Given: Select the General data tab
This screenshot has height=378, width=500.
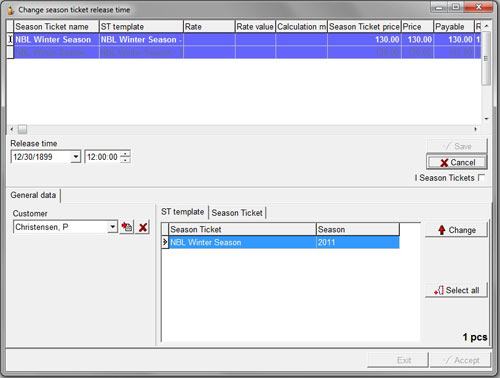Looking at the screenshot, I should (33, 195).
